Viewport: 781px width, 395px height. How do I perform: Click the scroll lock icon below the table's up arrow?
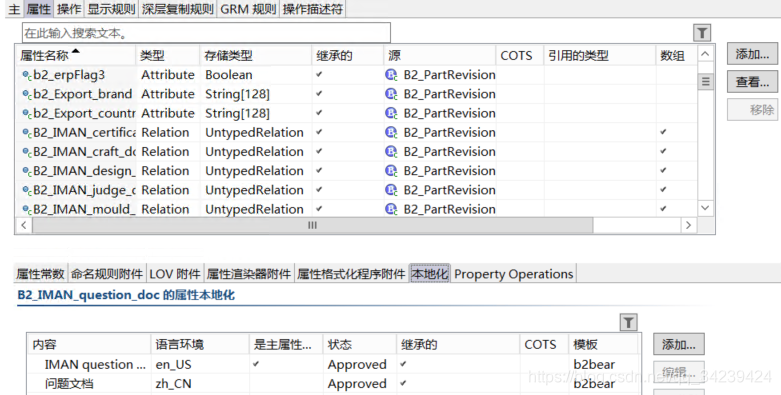click(705, 82)
